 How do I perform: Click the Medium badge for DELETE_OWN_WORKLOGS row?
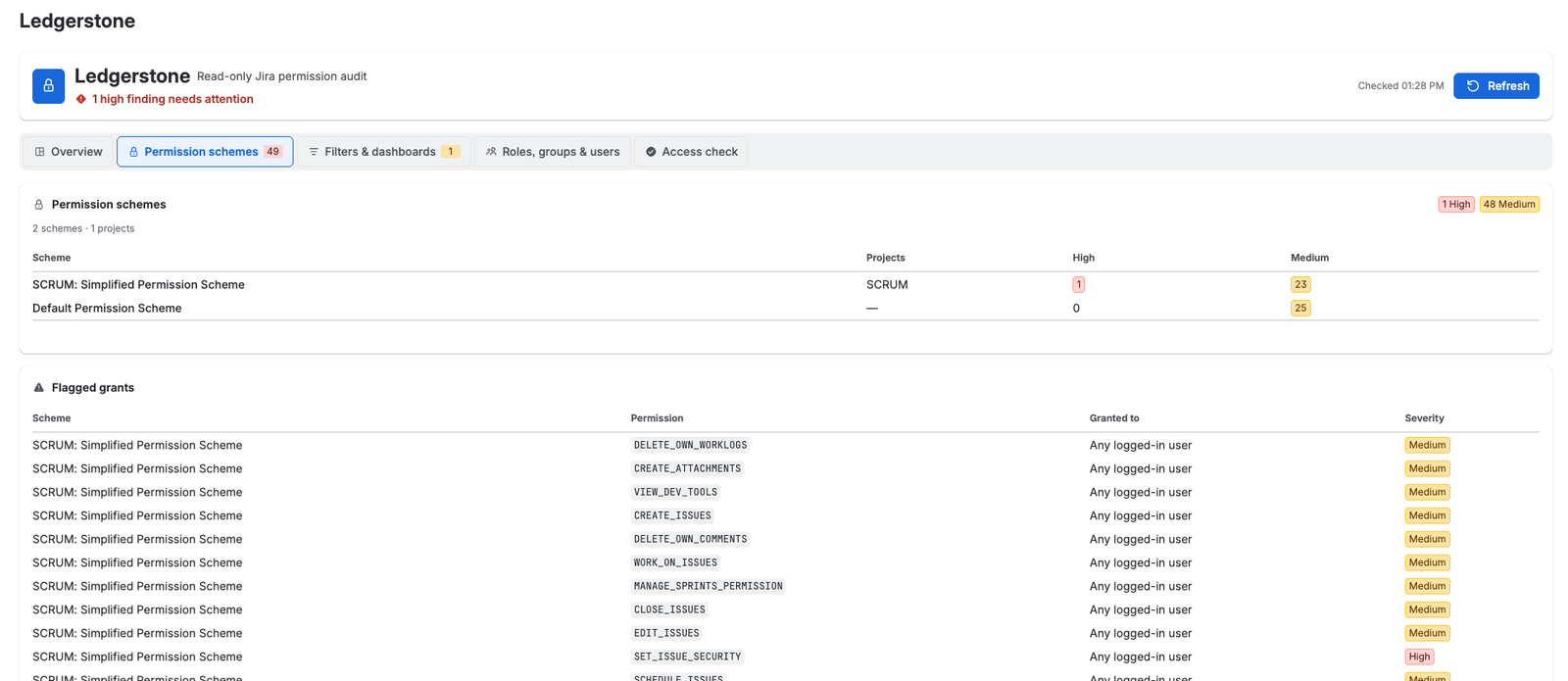click(x=1427, y=446)
